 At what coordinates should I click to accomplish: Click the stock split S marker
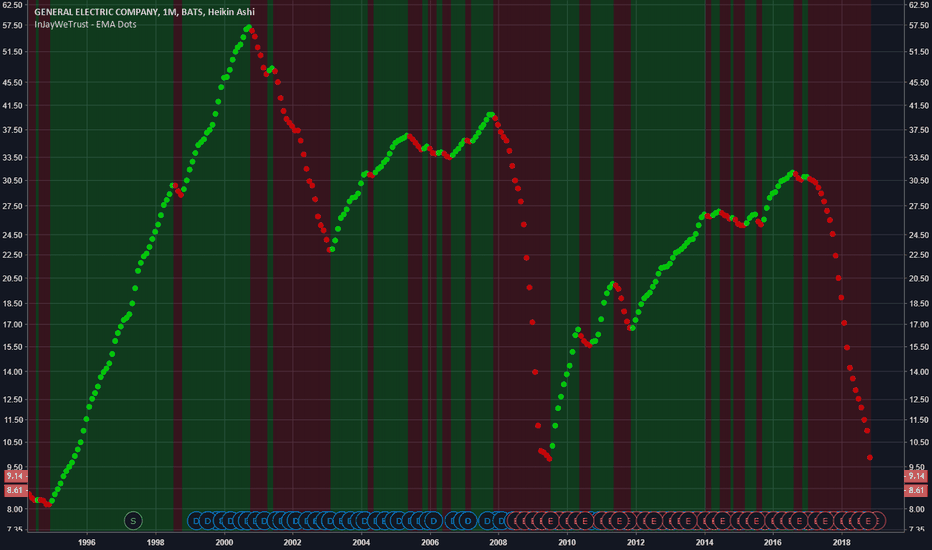point(133,521)
